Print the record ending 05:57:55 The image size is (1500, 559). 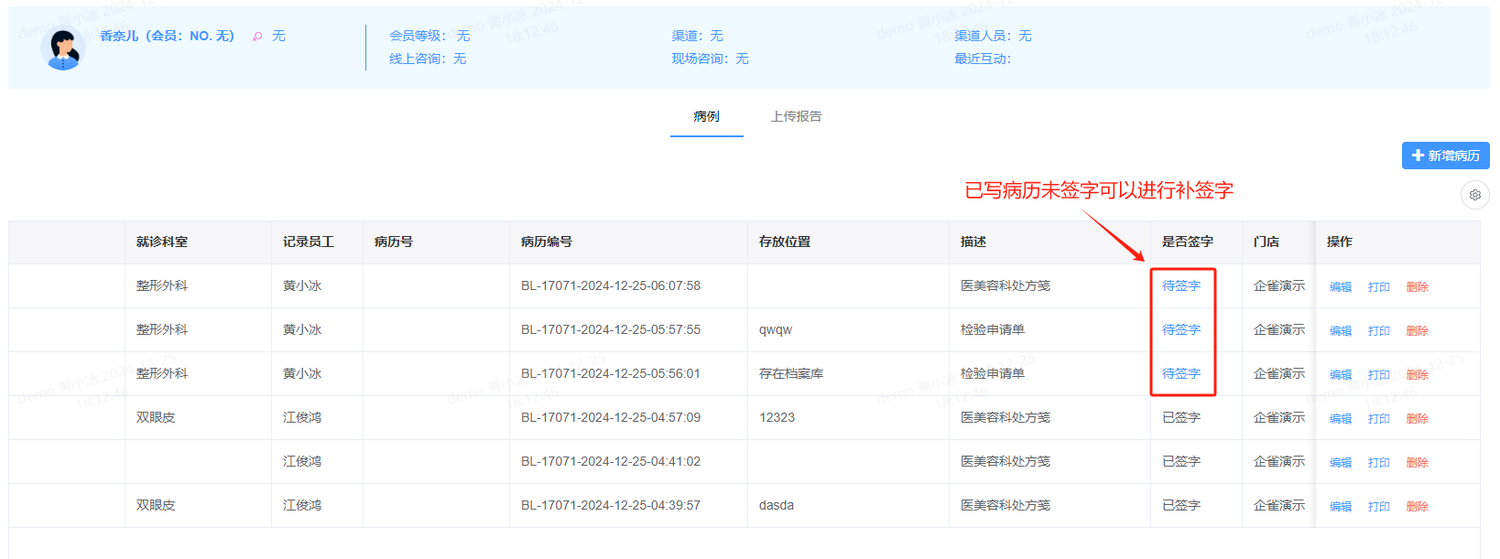tap(1379, 331)
